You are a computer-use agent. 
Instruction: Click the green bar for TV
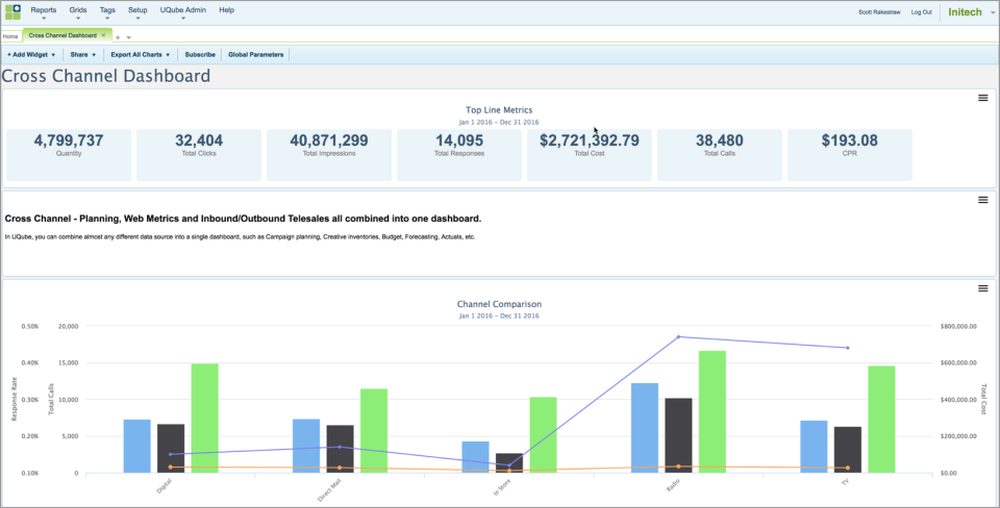click(881, 419)
